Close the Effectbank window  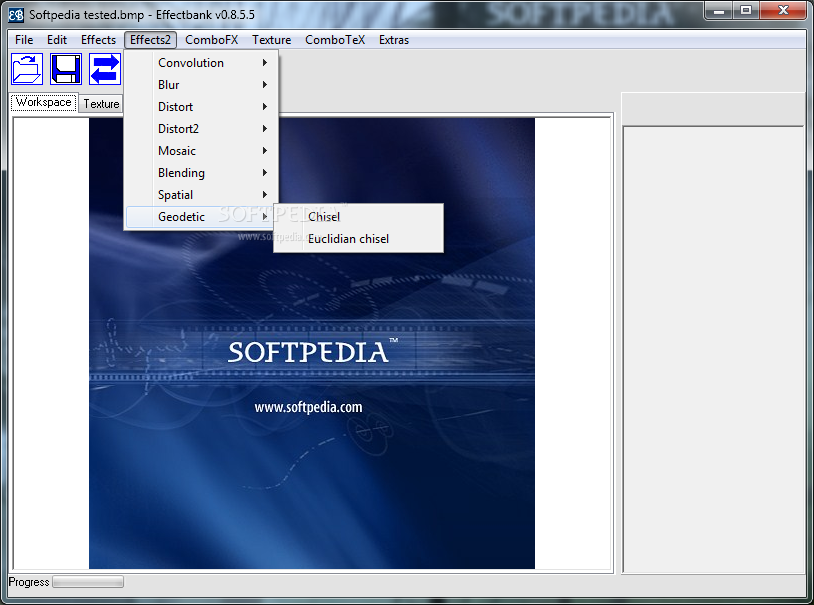(x=783, y=10)
